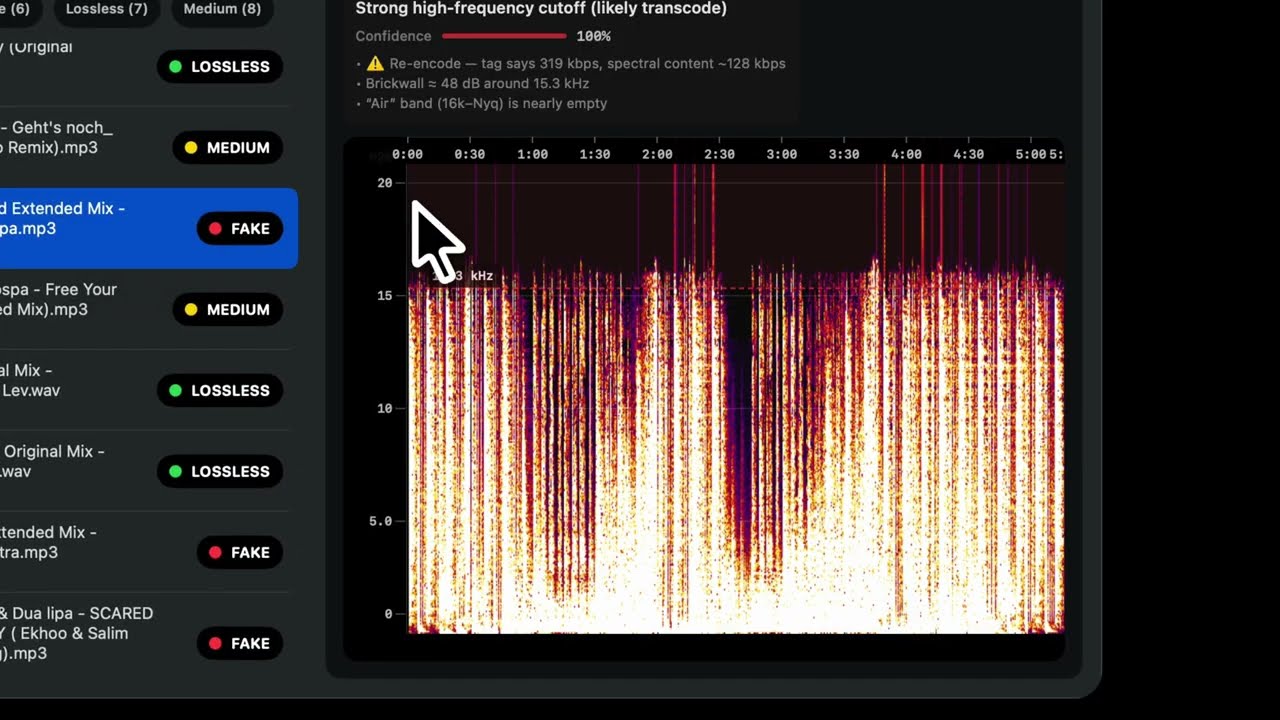The image size is (1280, 720).
Task: Click the LOSSLESS badge on the Lev.wav row
Action: (220, 391)
